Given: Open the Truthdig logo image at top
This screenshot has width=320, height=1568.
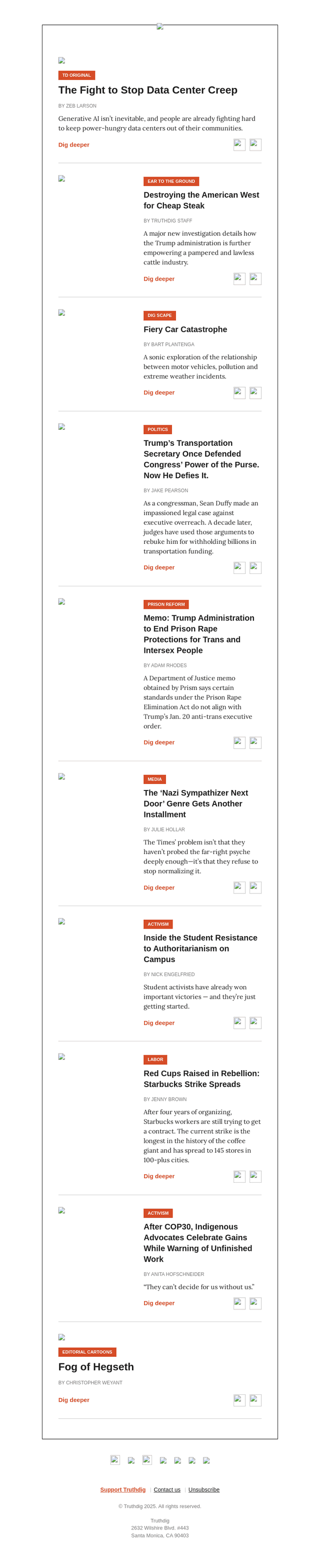Looking at the screenshot, I should (x=160, y=26).
